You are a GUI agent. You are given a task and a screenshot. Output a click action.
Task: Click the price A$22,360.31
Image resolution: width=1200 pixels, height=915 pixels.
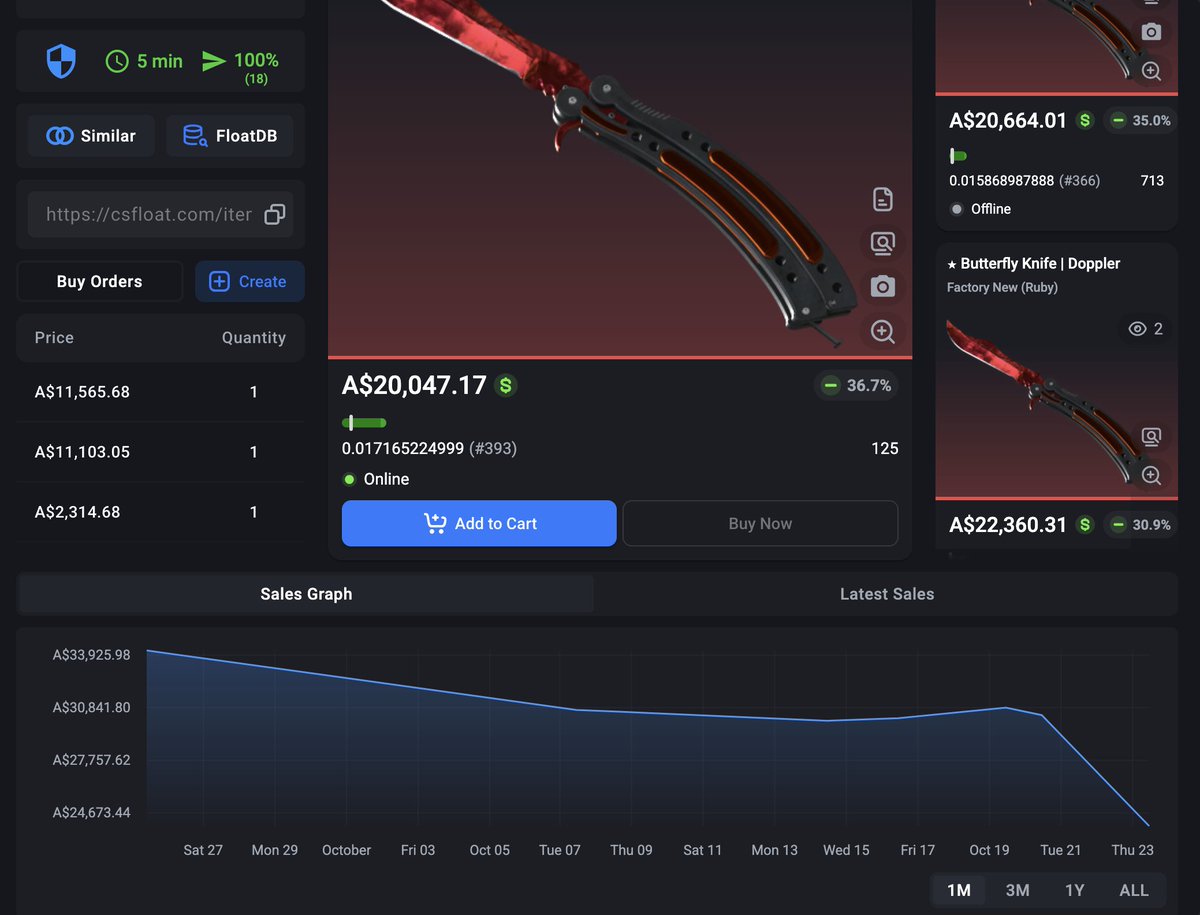pos(1008,524)
